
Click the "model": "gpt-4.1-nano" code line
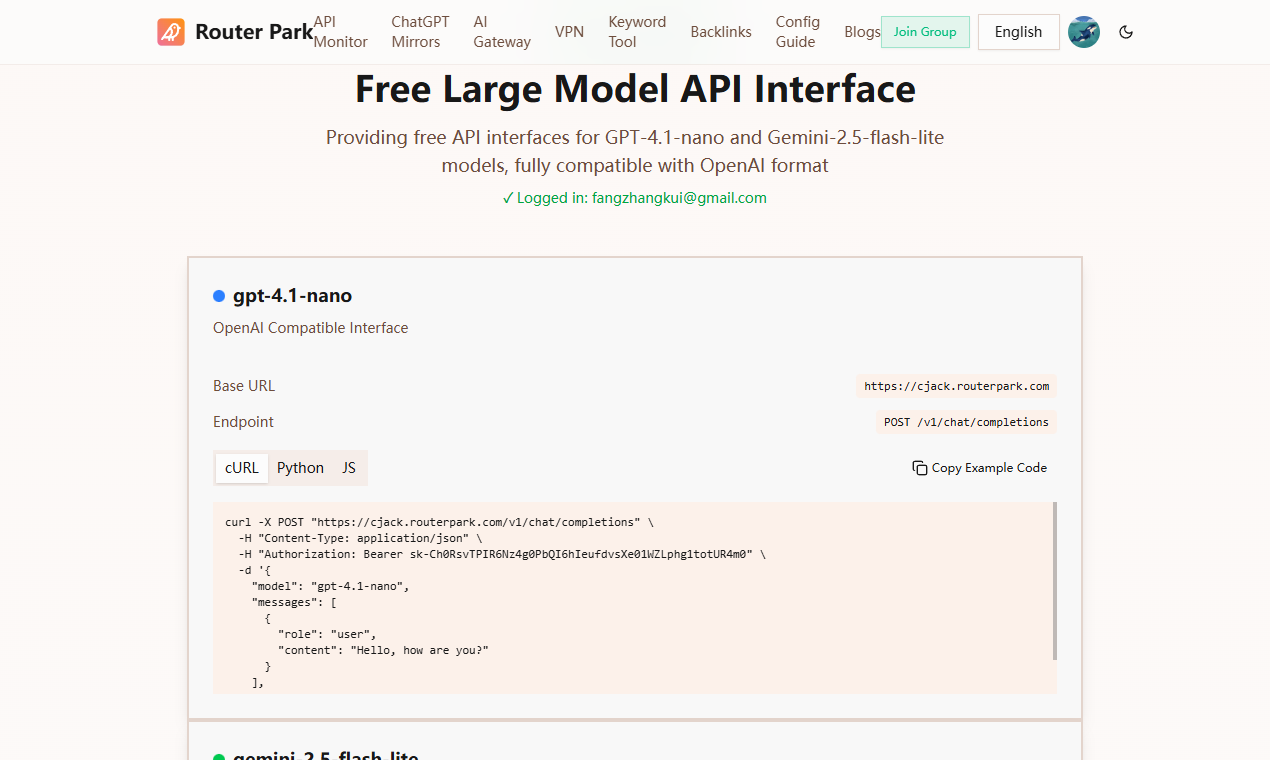coord(330,586)
